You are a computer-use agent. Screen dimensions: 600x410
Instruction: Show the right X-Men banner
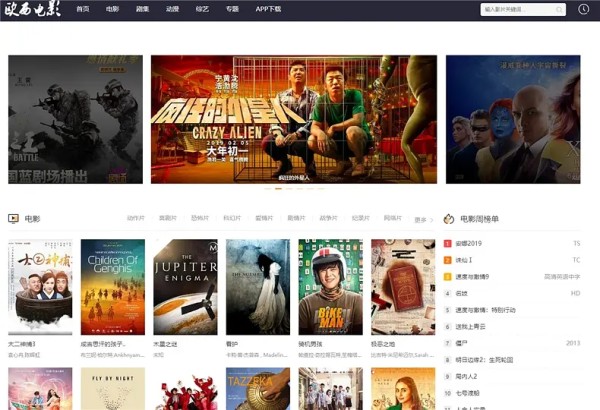(x=513, y=119)
